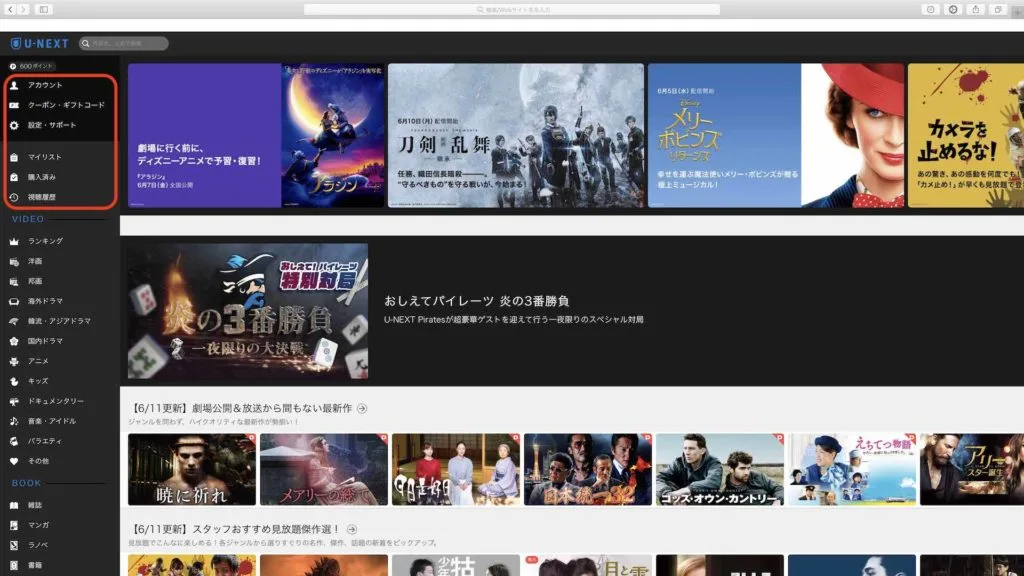Click the icon beside 韓流・アジアドラマ
The width and height of the screenshot is (1024, 576).
tap(14, 321)
